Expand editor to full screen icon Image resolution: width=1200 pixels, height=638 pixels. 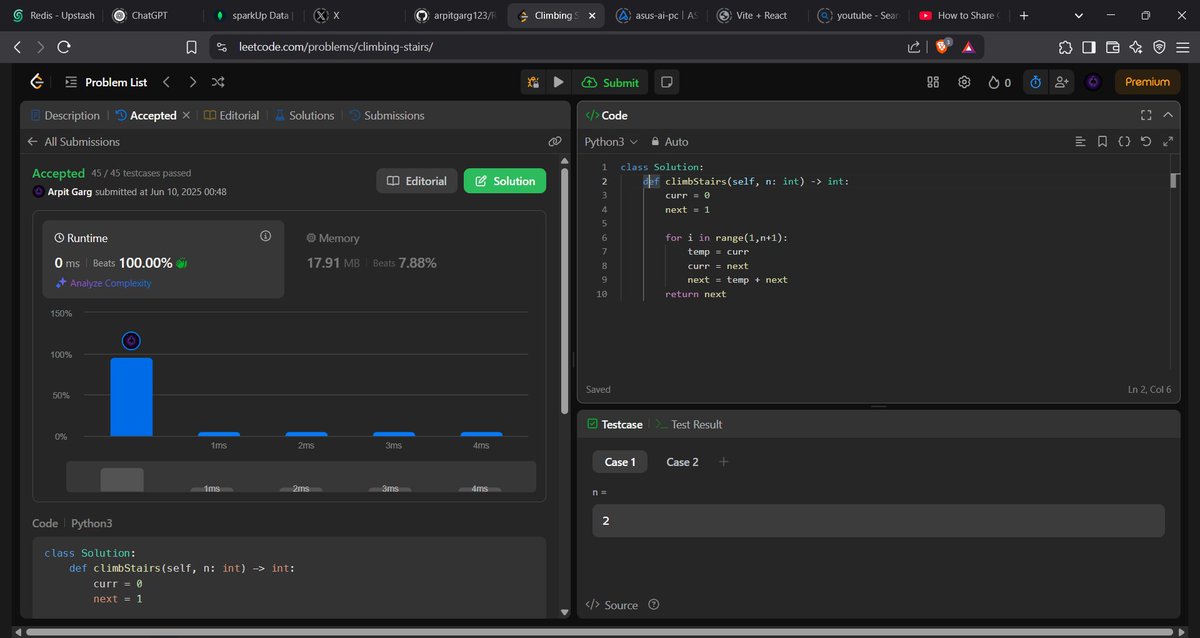[x=1167, y=142]
